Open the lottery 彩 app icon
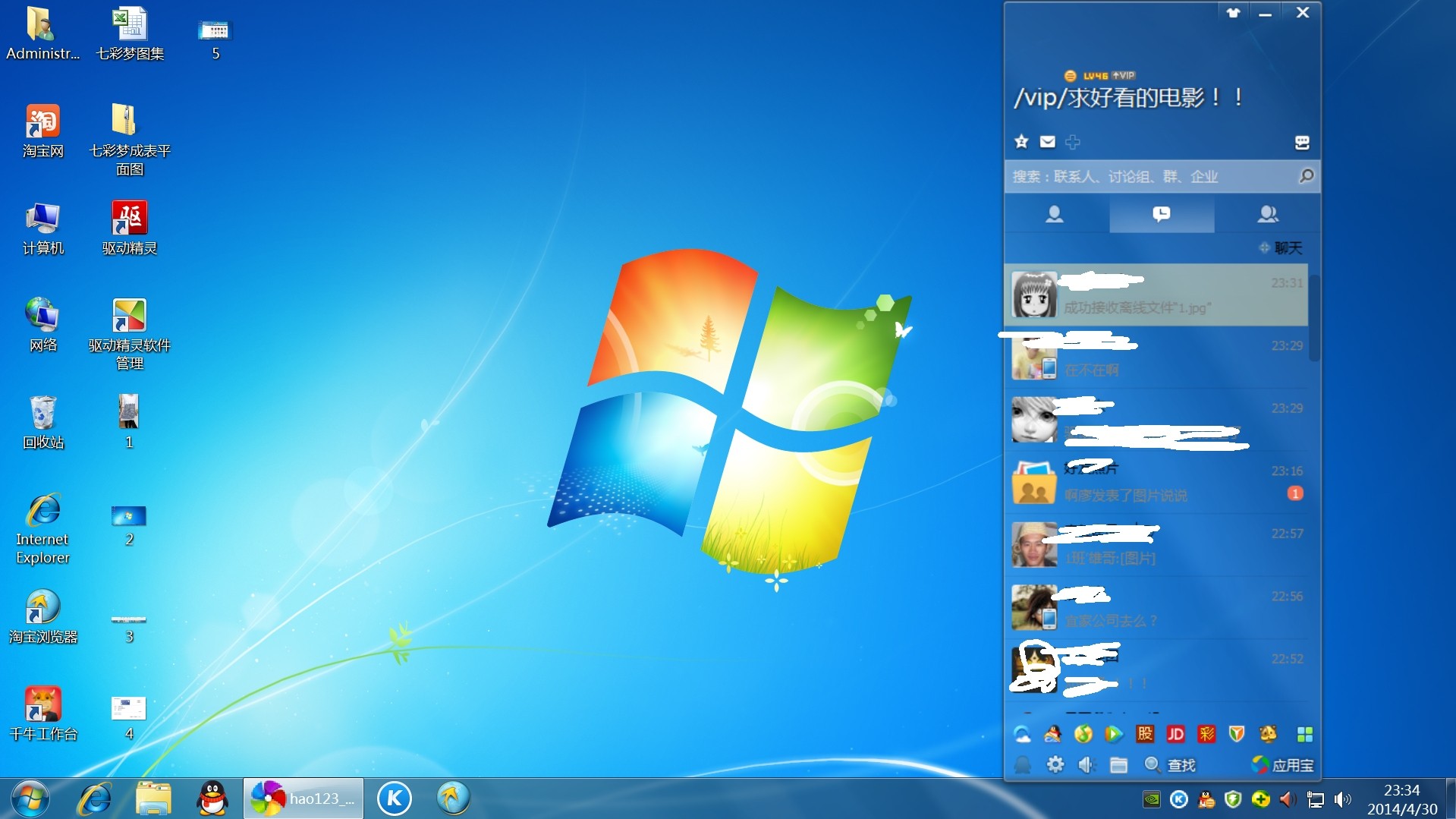Screen dimensions: 1456x819 click(x=1206, y=734)
